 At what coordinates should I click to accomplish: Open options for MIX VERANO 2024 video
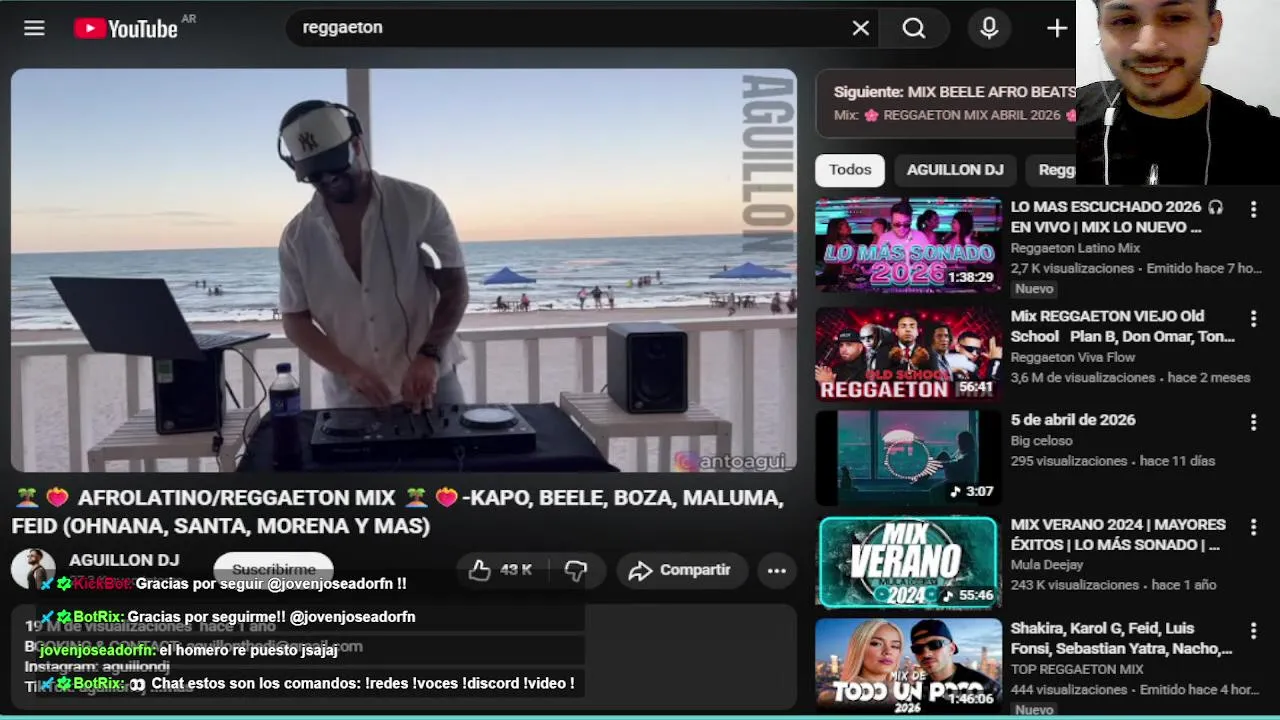coord(1253,527)
